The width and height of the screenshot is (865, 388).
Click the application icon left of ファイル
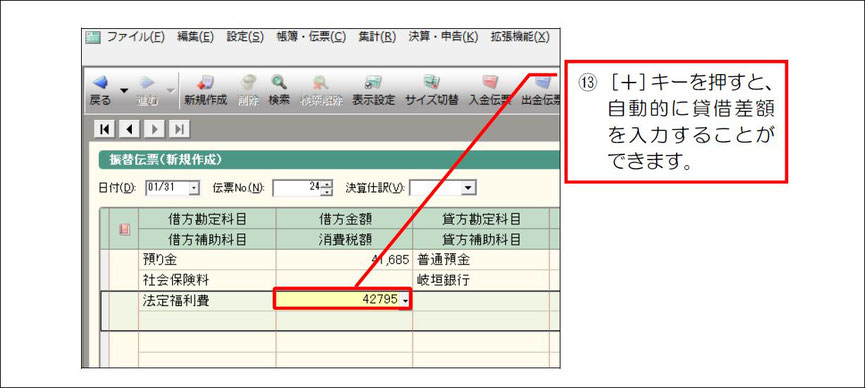tap(92, 38)
